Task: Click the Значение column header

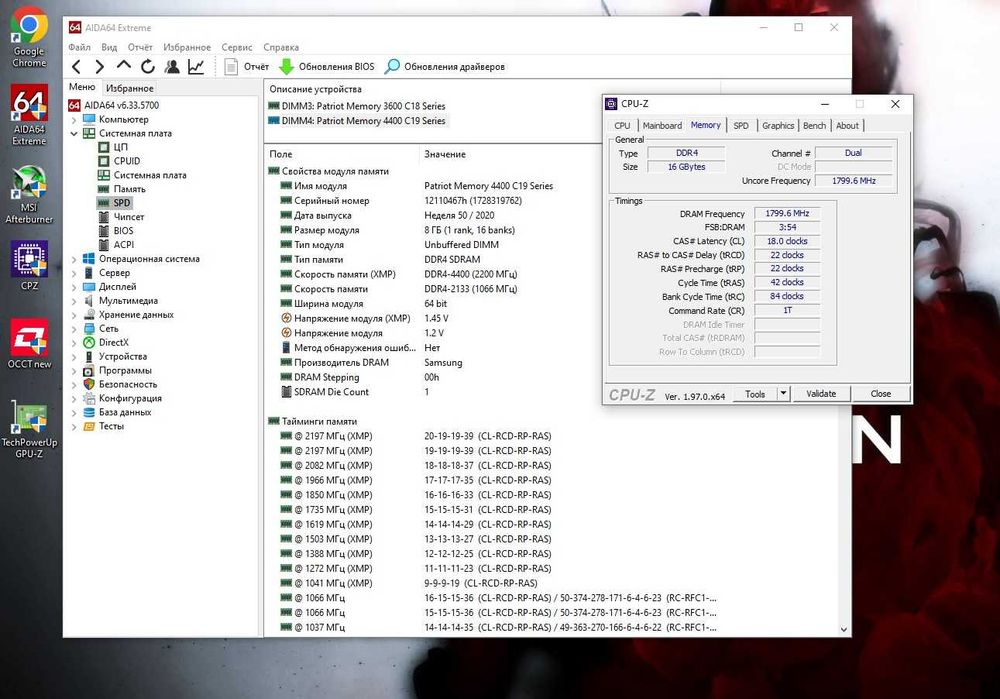Action: 445,154
